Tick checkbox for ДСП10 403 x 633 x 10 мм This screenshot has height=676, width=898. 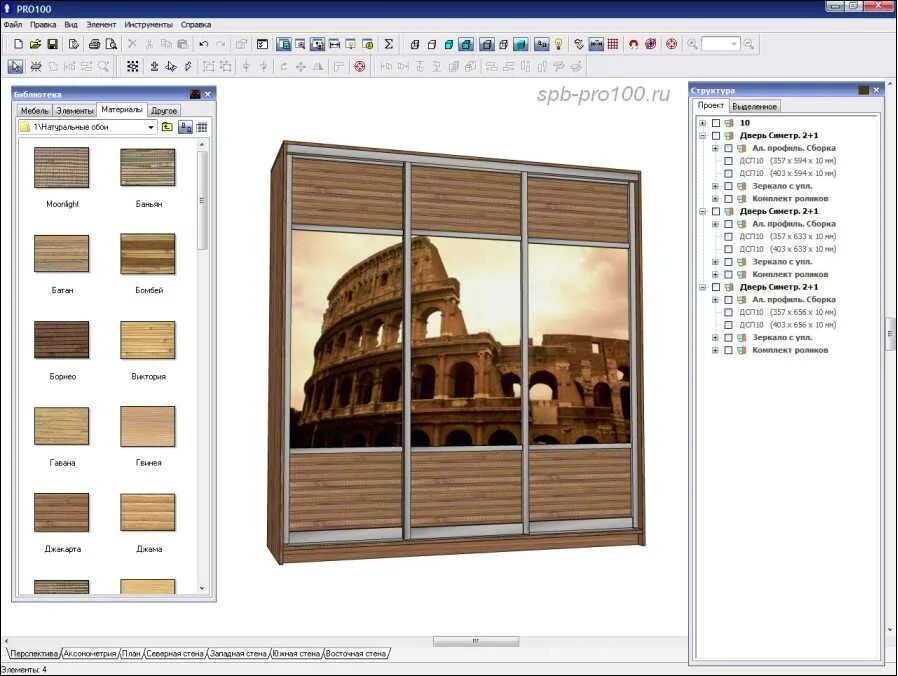coord(728,249)
